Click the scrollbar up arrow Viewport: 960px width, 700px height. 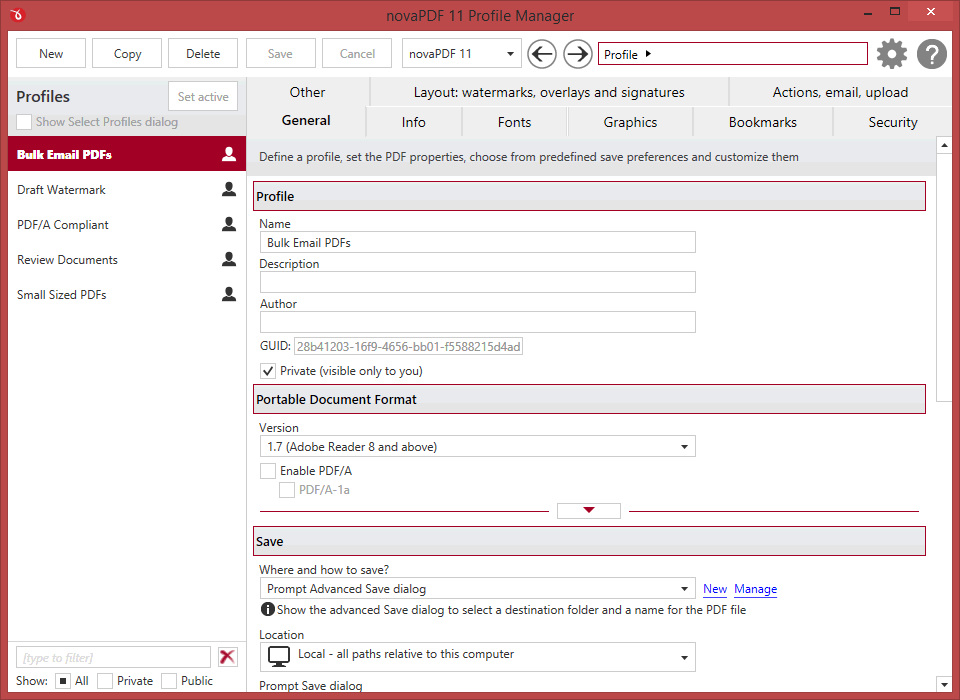tap(944, 145)
